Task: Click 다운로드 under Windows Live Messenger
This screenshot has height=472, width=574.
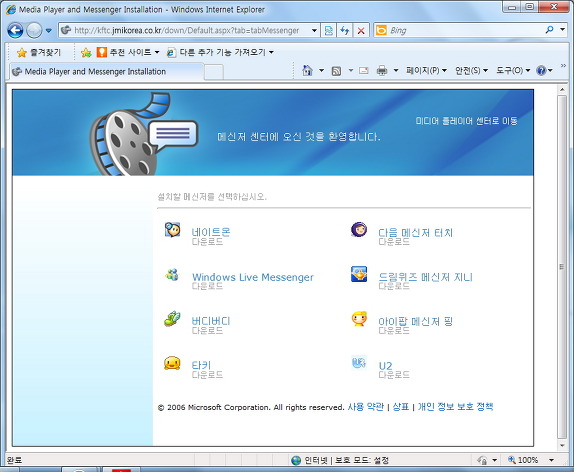Action: click(x=207, y=286)
